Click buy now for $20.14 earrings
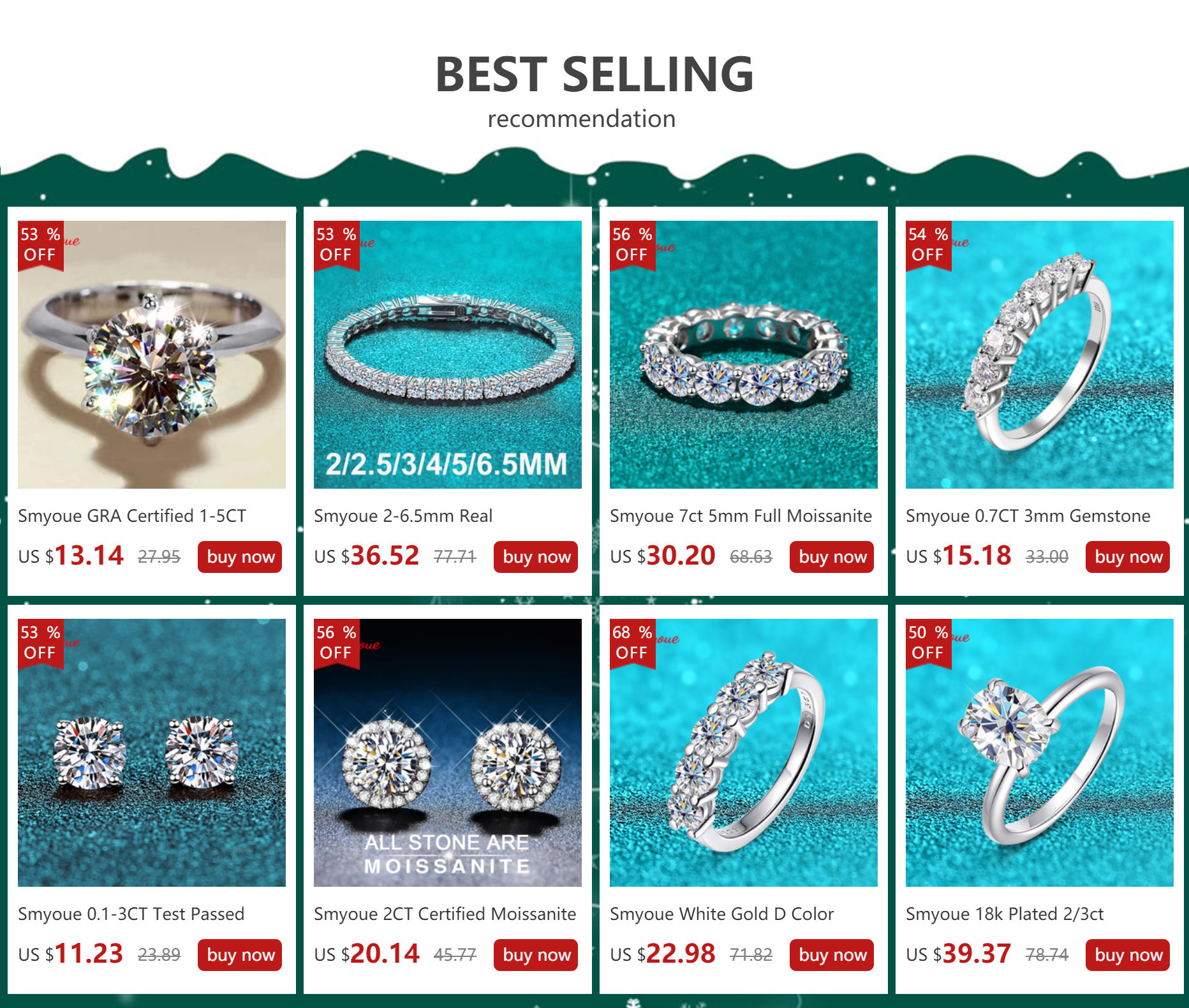 [536, 955]
